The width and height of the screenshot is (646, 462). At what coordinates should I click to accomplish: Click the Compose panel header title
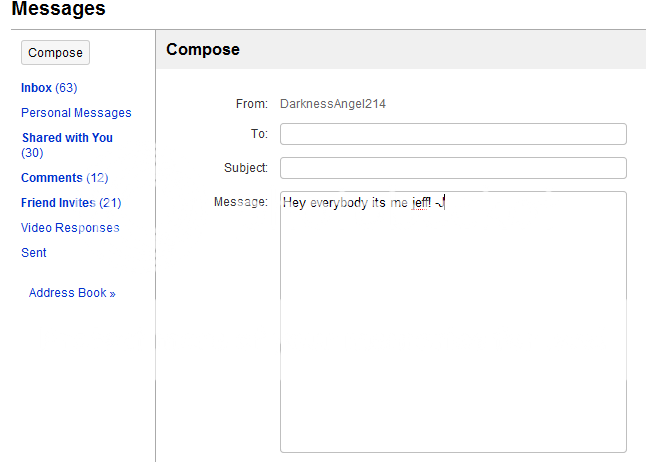pos(203,49)
